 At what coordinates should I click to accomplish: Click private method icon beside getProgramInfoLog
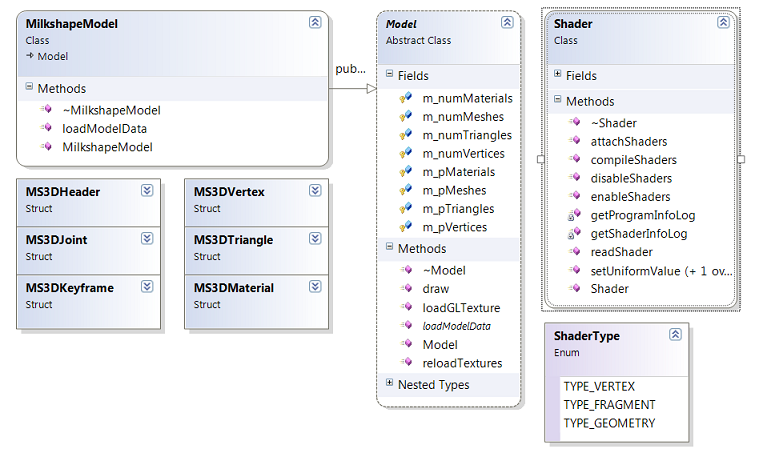tap(575, 214)
